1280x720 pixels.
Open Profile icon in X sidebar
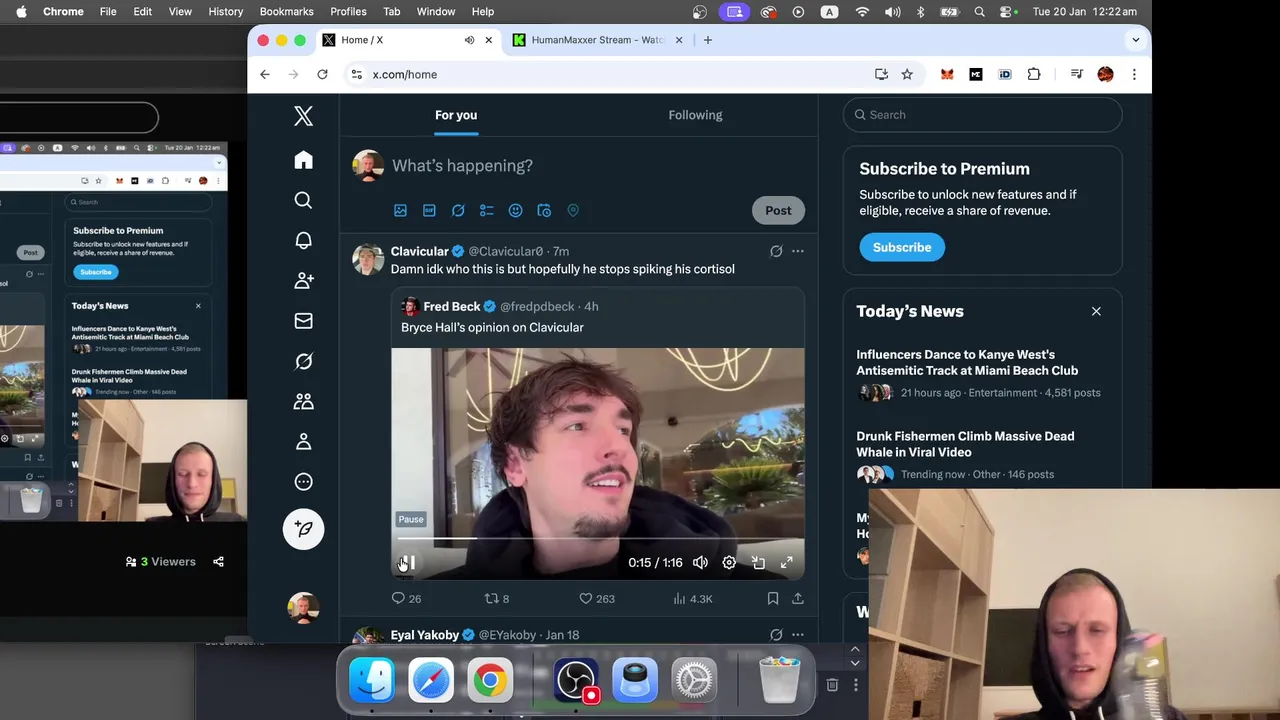(x=303, y=441)
